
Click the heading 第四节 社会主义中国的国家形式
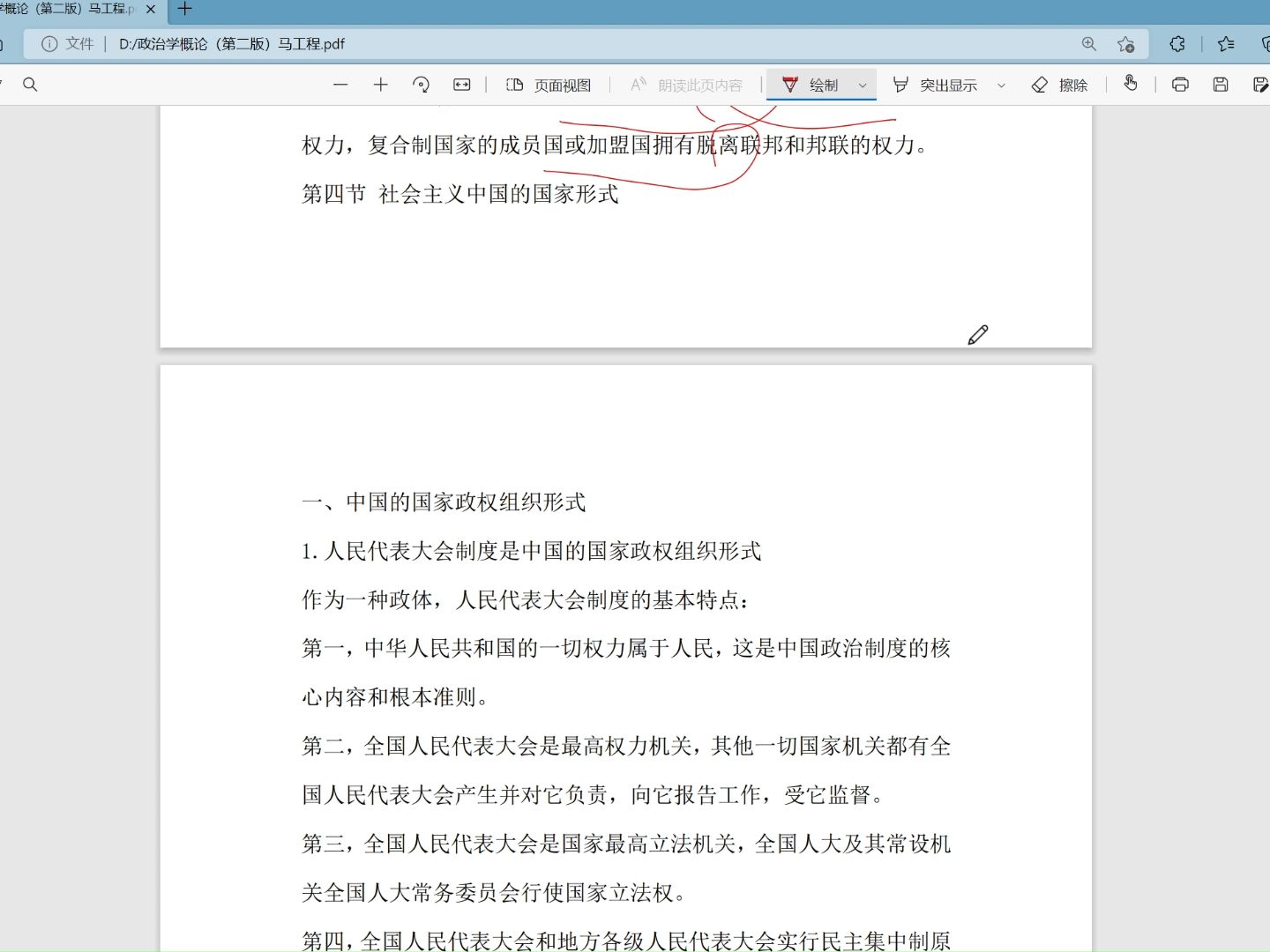click(460, 194)
